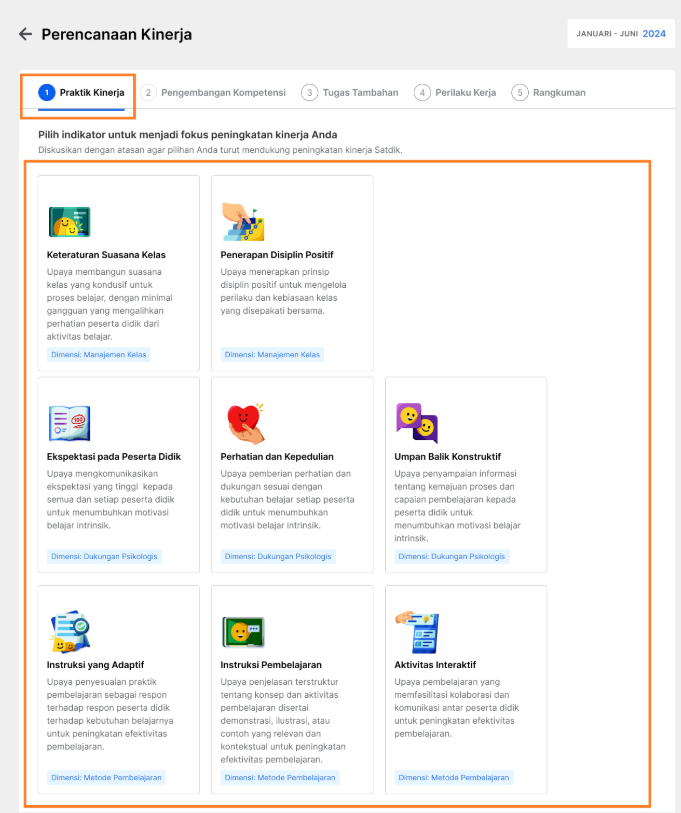Click the Umpan Balik Konstruktif chat bubbles icon
Viewport: 681px width, 813px height.
(x=417, y=423)
